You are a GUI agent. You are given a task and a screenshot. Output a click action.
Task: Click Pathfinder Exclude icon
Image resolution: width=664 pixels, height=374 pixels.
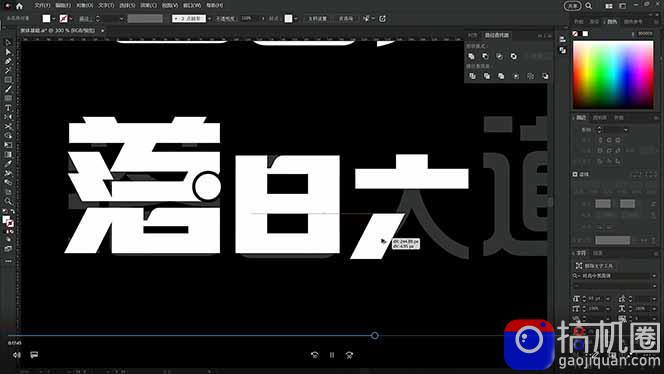click(513, 56)
